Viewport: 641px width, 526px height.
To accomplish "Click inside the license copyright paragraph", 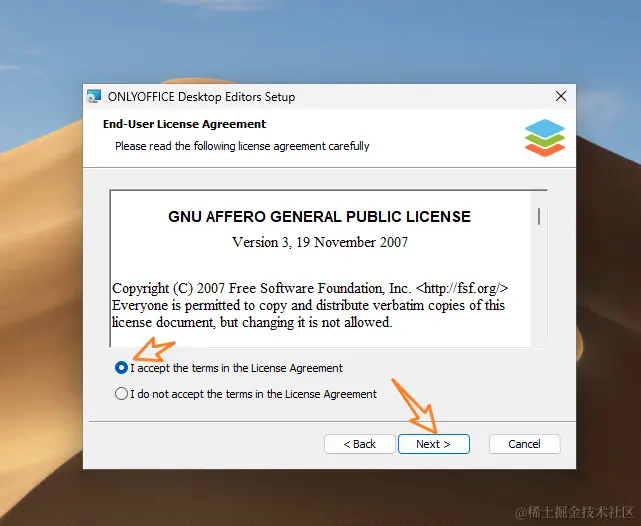I will (309, 305).
